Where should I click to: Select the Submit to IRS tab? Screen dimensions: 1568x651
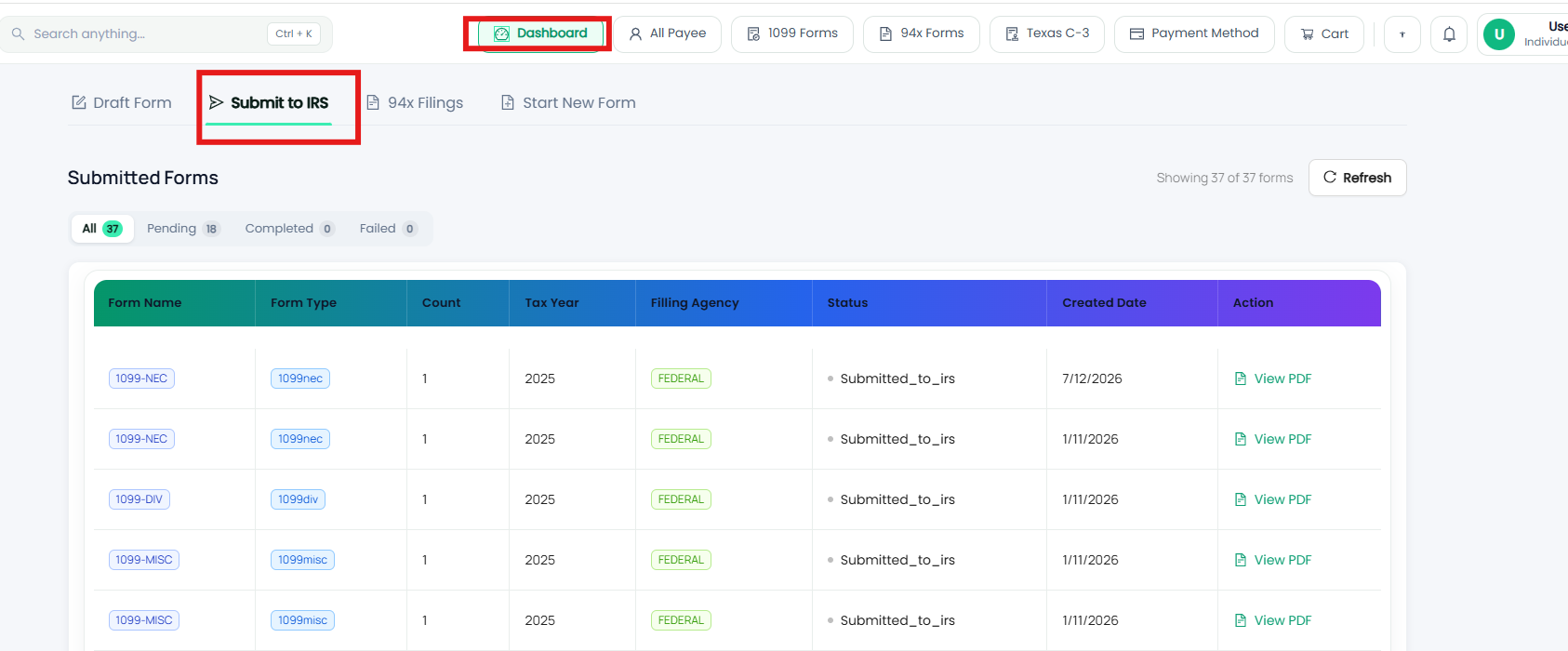[269, 102]
